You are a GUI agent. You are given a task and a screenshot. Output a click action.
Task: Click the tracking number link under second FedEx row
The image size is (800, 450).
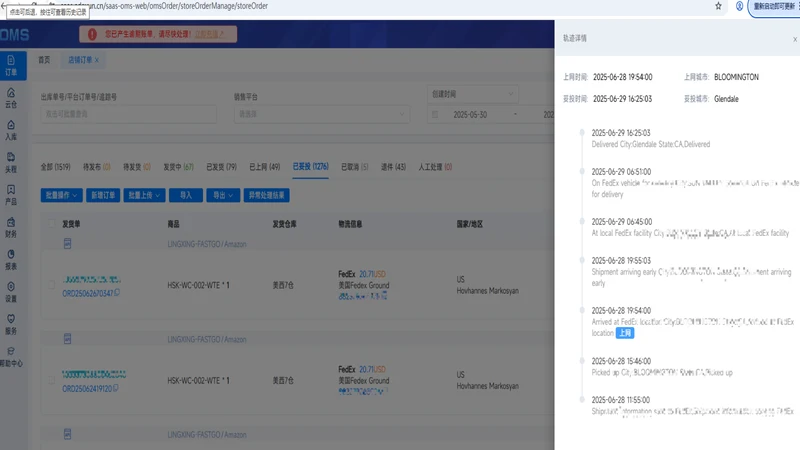363,391
